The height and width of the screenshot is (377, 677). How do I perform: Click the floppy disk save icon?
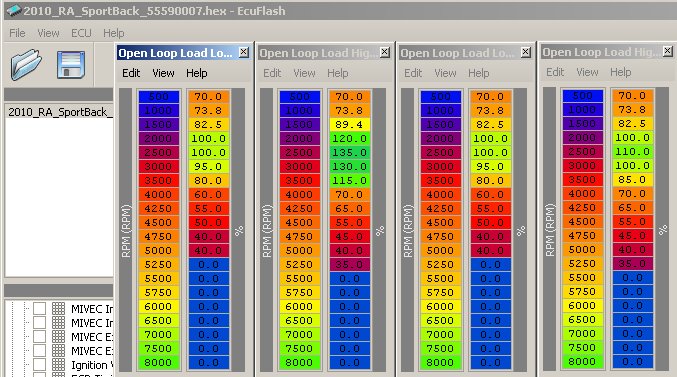click(71, 65)
